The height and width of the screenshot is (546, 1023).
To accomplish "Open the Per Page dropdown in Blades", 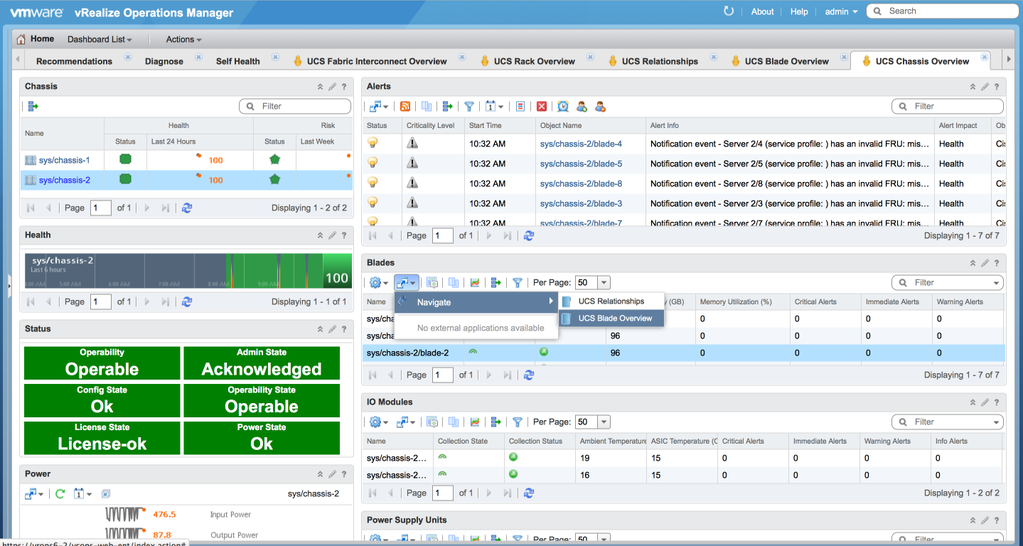I will coord(604,282).
